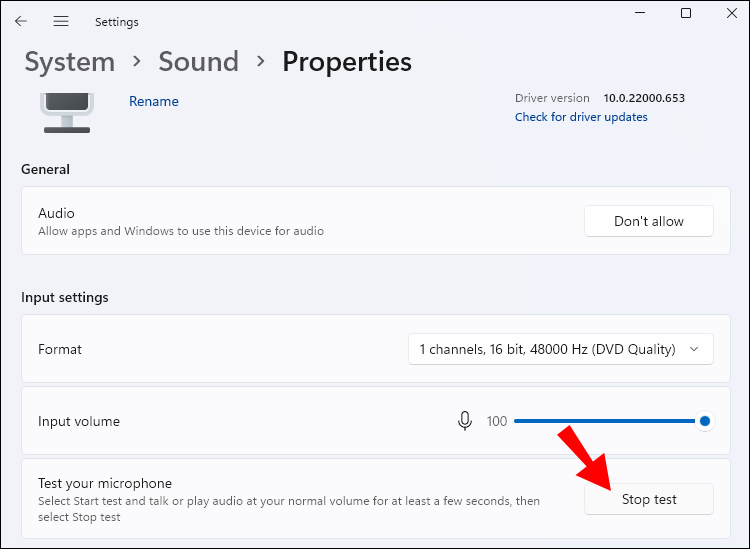Click the driver version number
This screenshot has height=549, width=750.
644,98
